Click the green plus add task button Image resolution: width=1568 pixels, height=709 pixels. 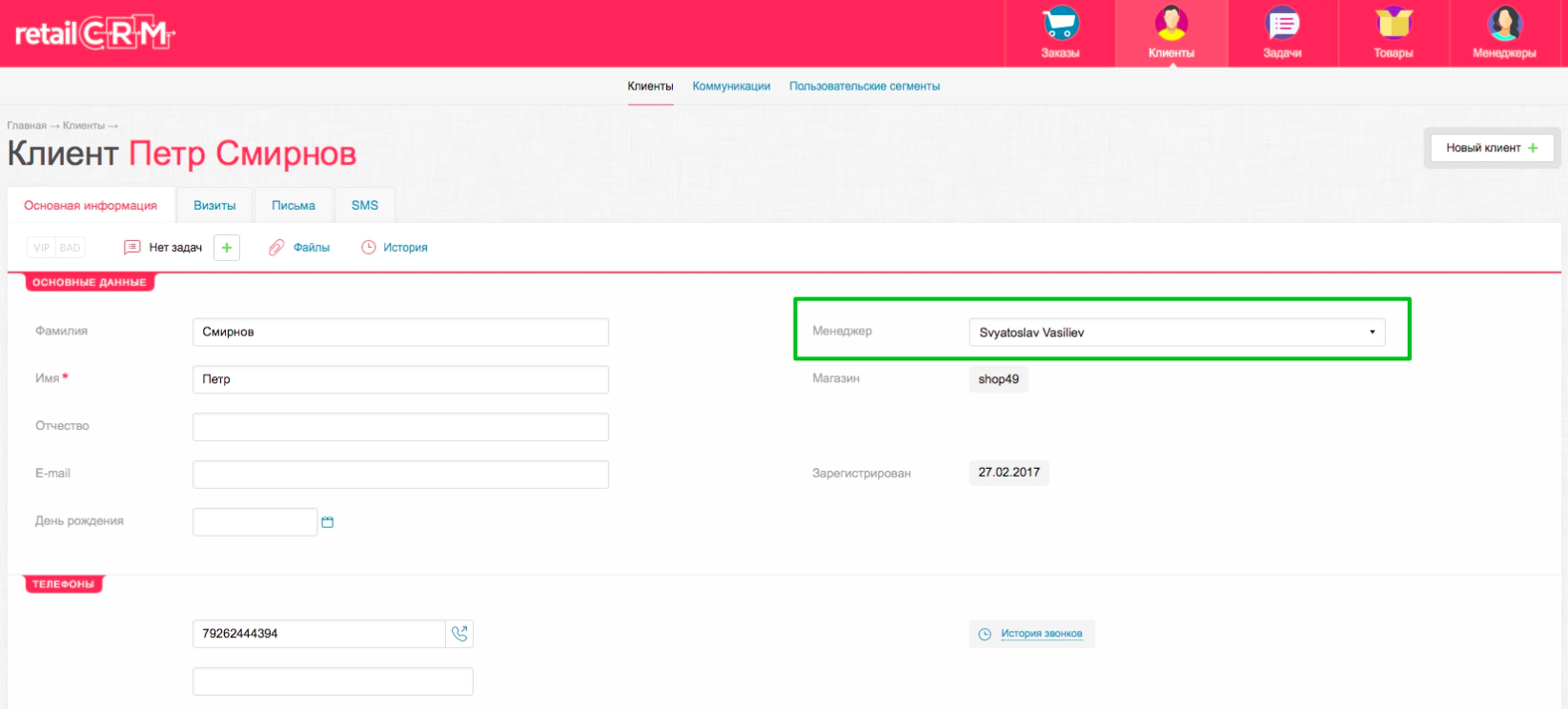(x=227, y=248)
